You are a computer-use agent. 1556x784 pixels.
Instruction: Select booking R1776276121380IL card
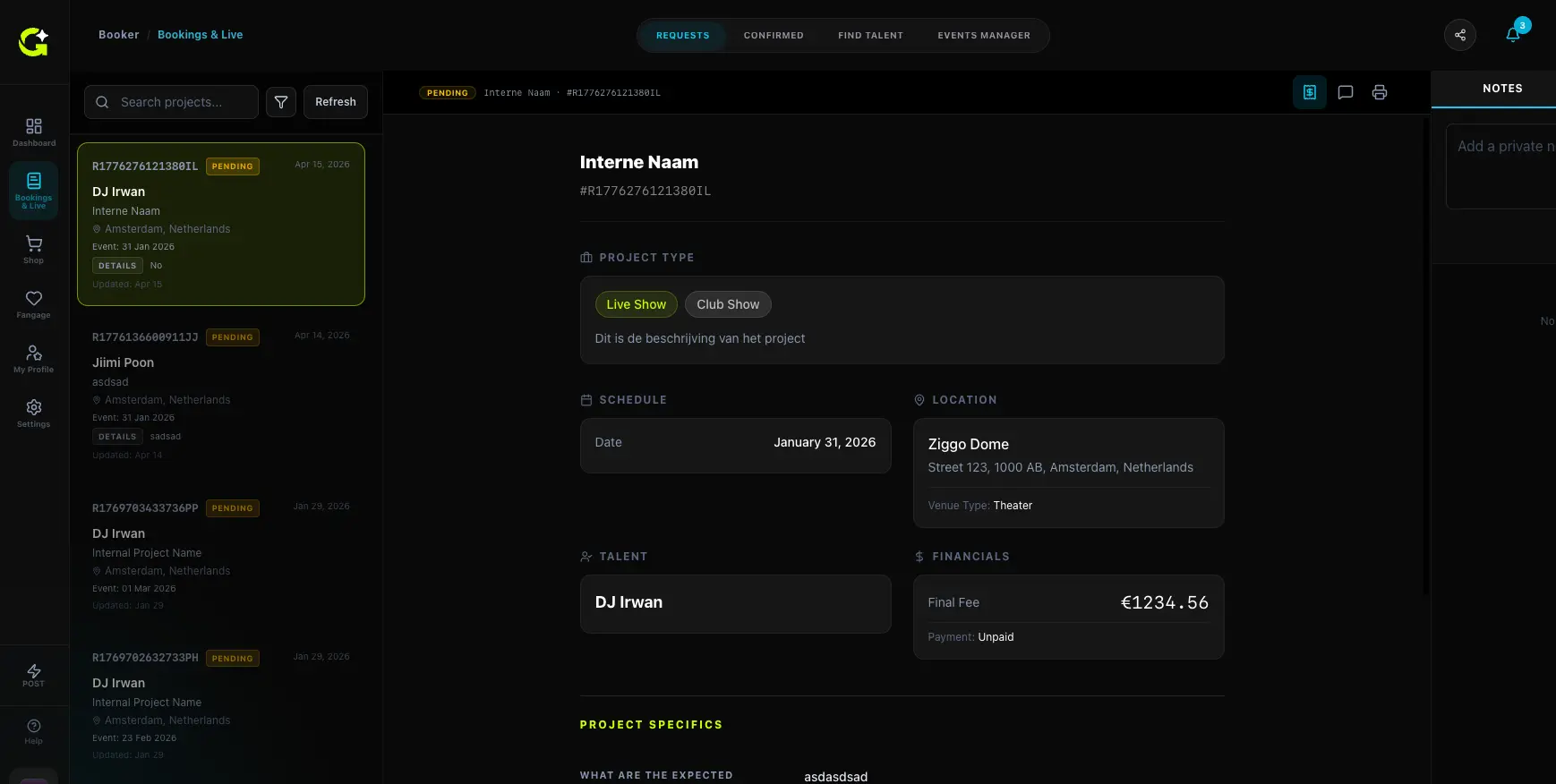221,224
